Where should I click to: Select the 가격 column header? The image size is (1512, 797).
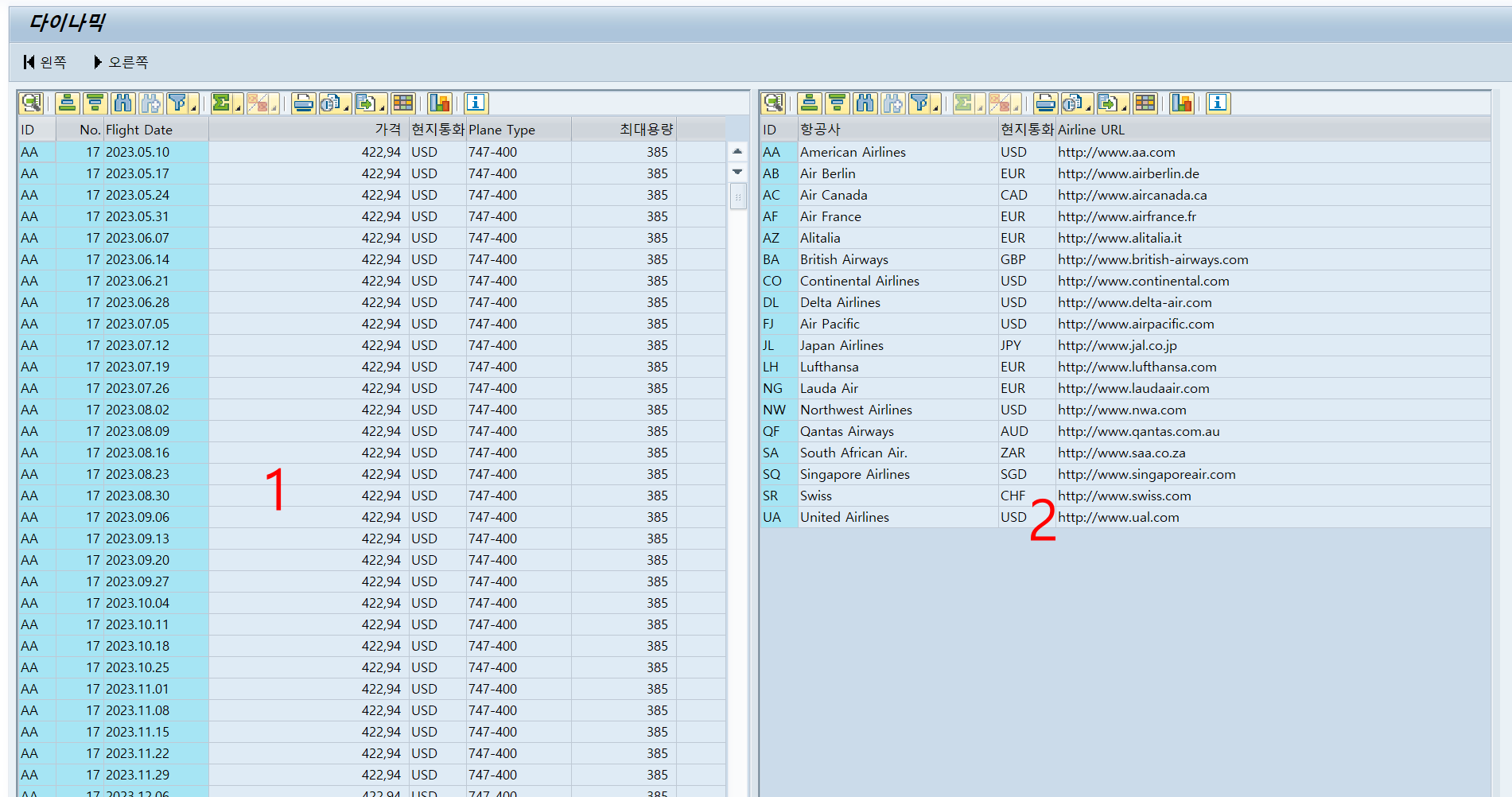(309, 130)
